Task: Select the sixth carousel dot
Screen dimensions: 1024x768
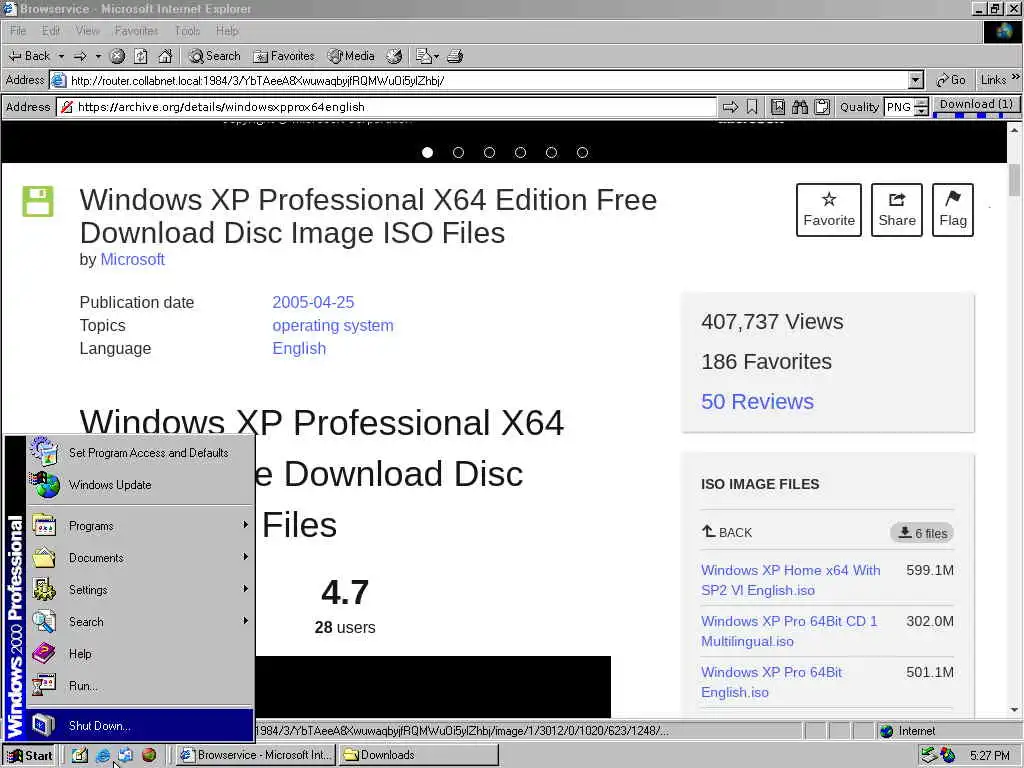Action: coord(583,152)
